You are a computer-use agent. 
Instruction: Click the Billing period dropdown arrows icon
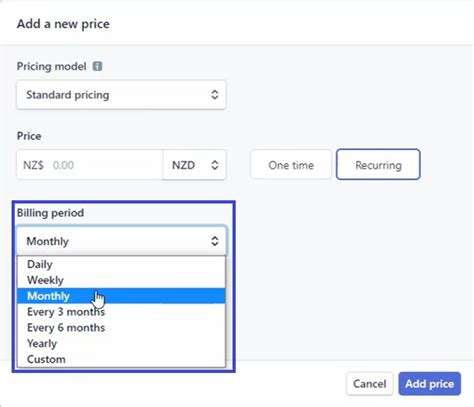click(x=215, y=241)
